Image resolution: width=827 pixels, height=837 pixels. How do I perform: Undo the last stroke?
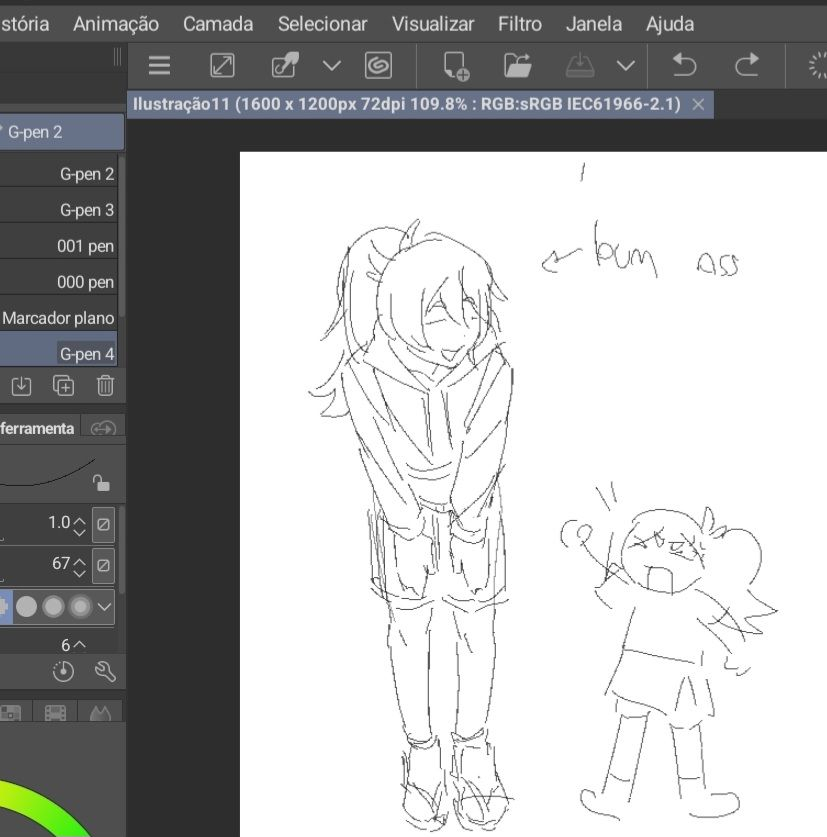point(684,66)
